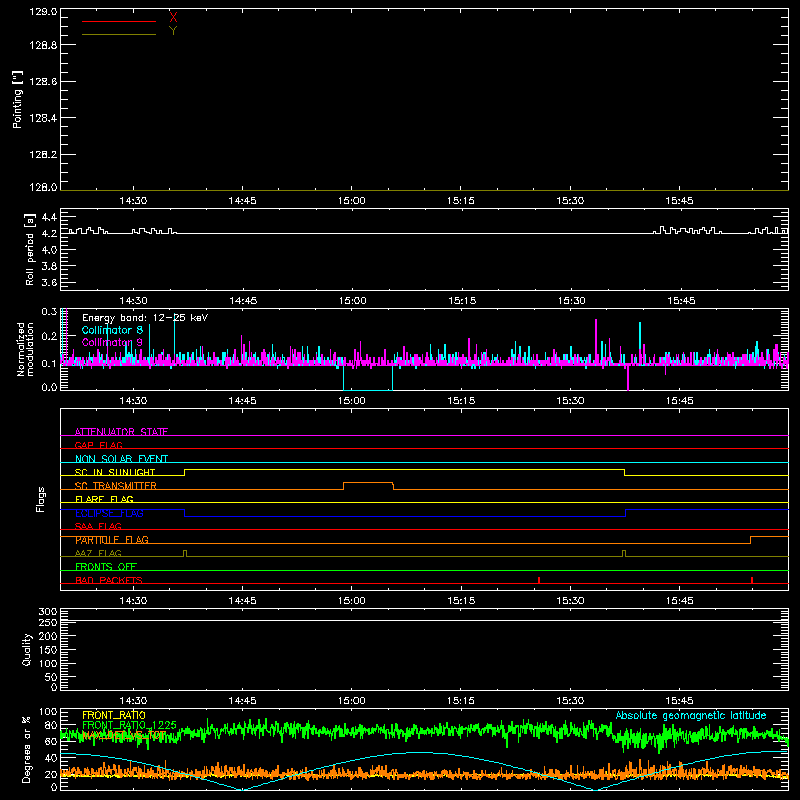The image size is (800, 800).
Task: Click the SC_TRANSMITTER flag label
Action: pyautogui.click(x=116, y=486)
